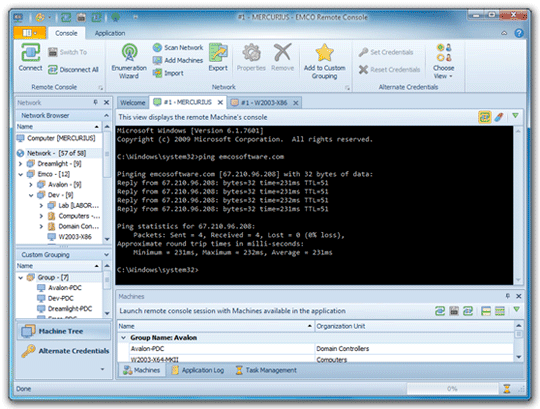Select Dev-PDC in Custom Grouping
This screenshot has width=540, height=409.
(55, 298)
